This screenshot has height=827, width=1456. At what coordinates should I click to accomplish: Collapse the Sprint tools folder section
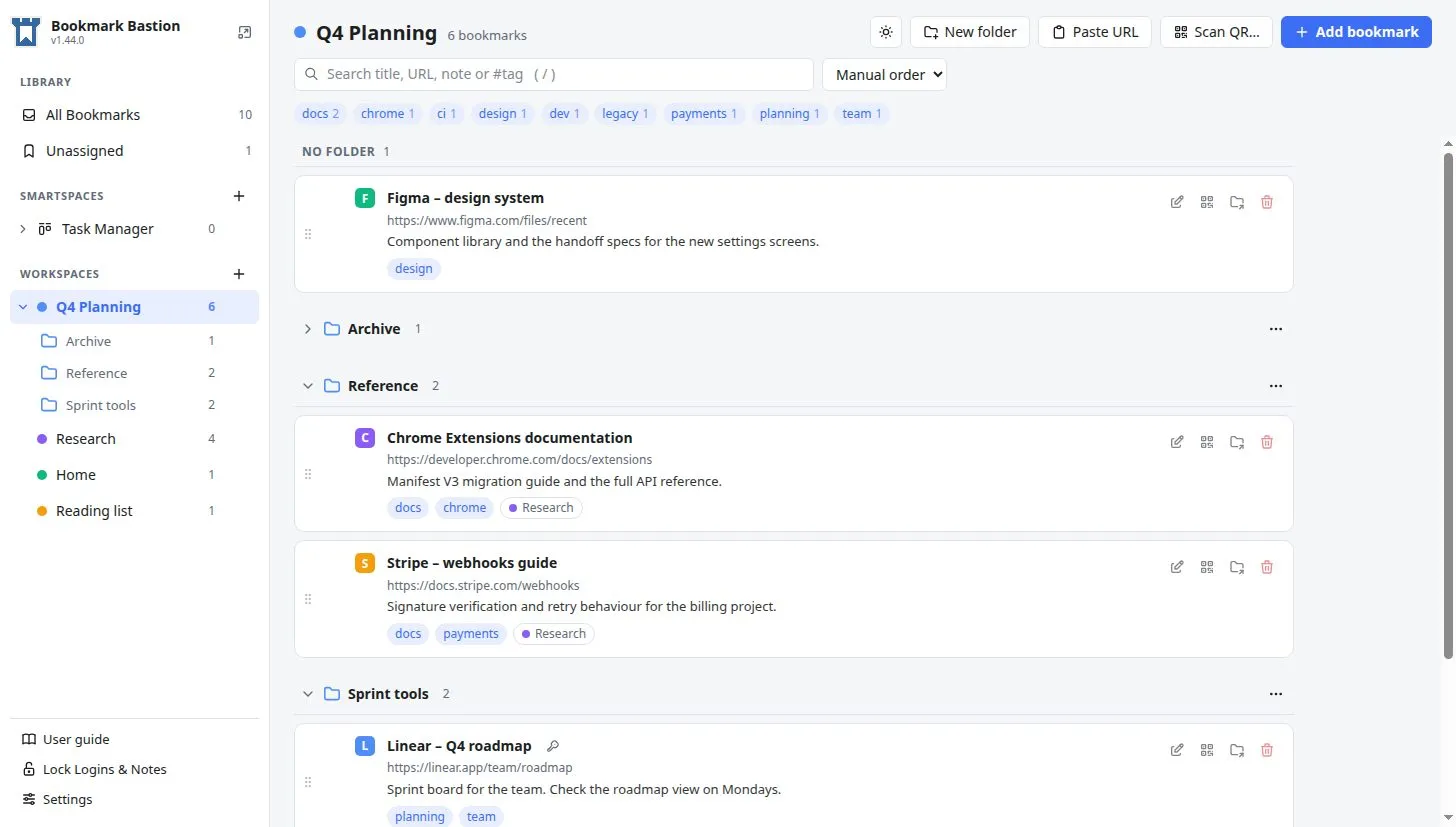[x=308, y=694]
